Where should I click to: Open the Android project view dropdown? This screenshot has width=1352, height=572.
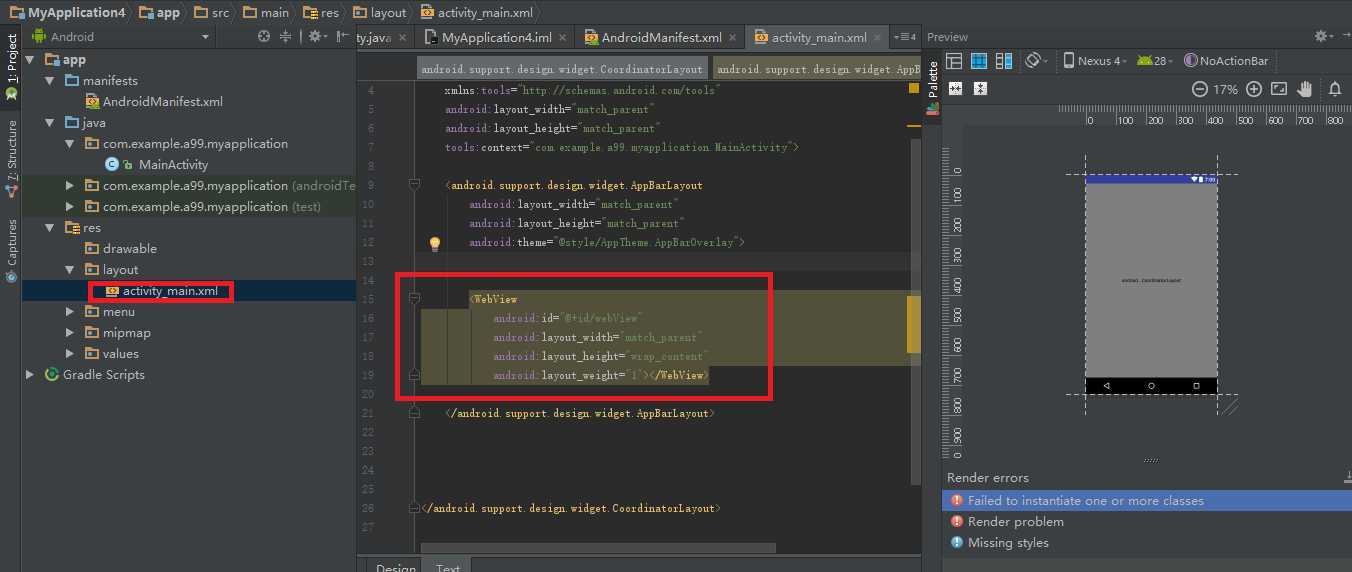(122, 36)
